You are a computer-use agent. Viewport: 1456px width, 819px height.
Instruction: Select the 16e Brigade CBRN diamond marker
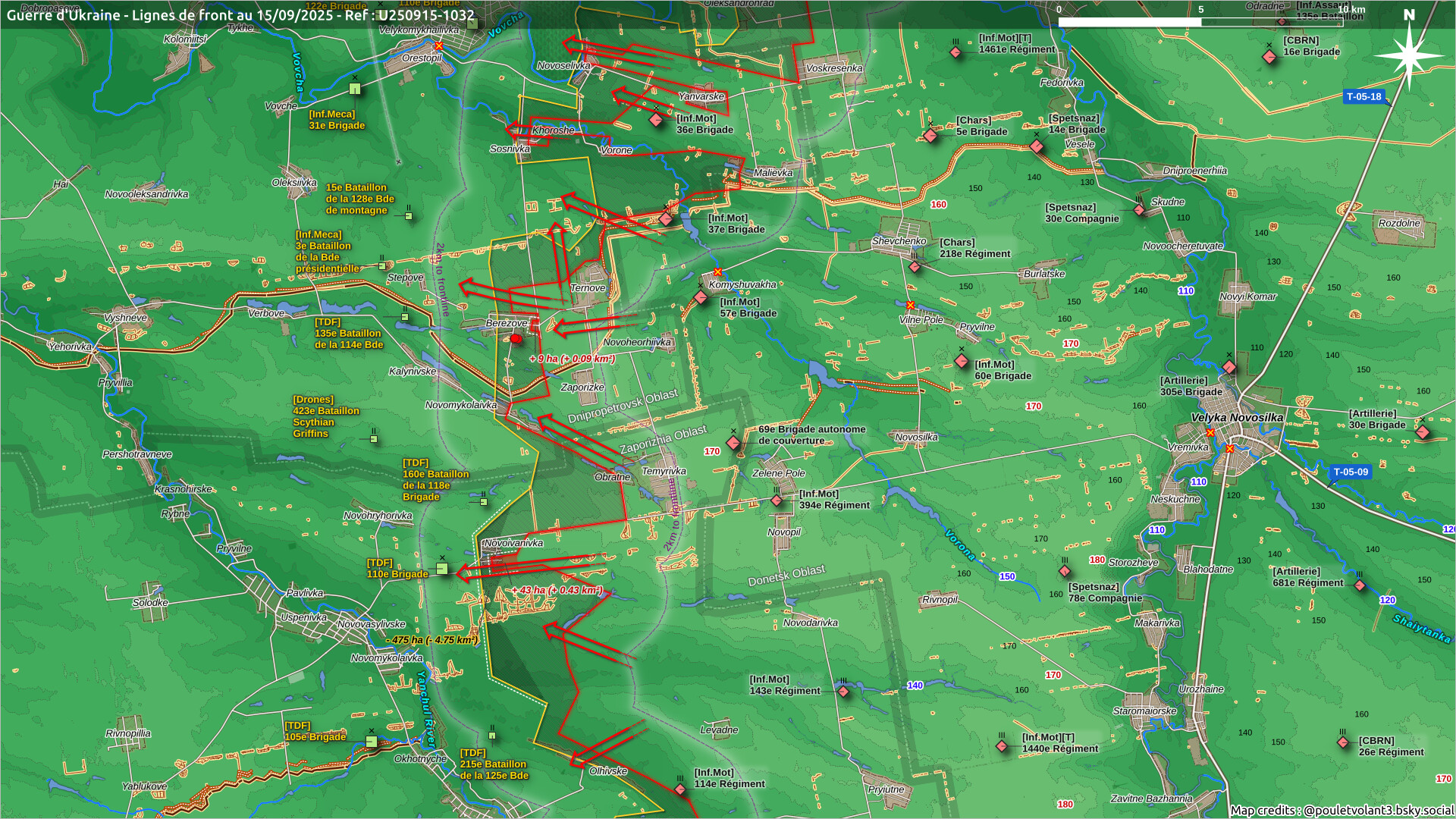[1269, 57]
